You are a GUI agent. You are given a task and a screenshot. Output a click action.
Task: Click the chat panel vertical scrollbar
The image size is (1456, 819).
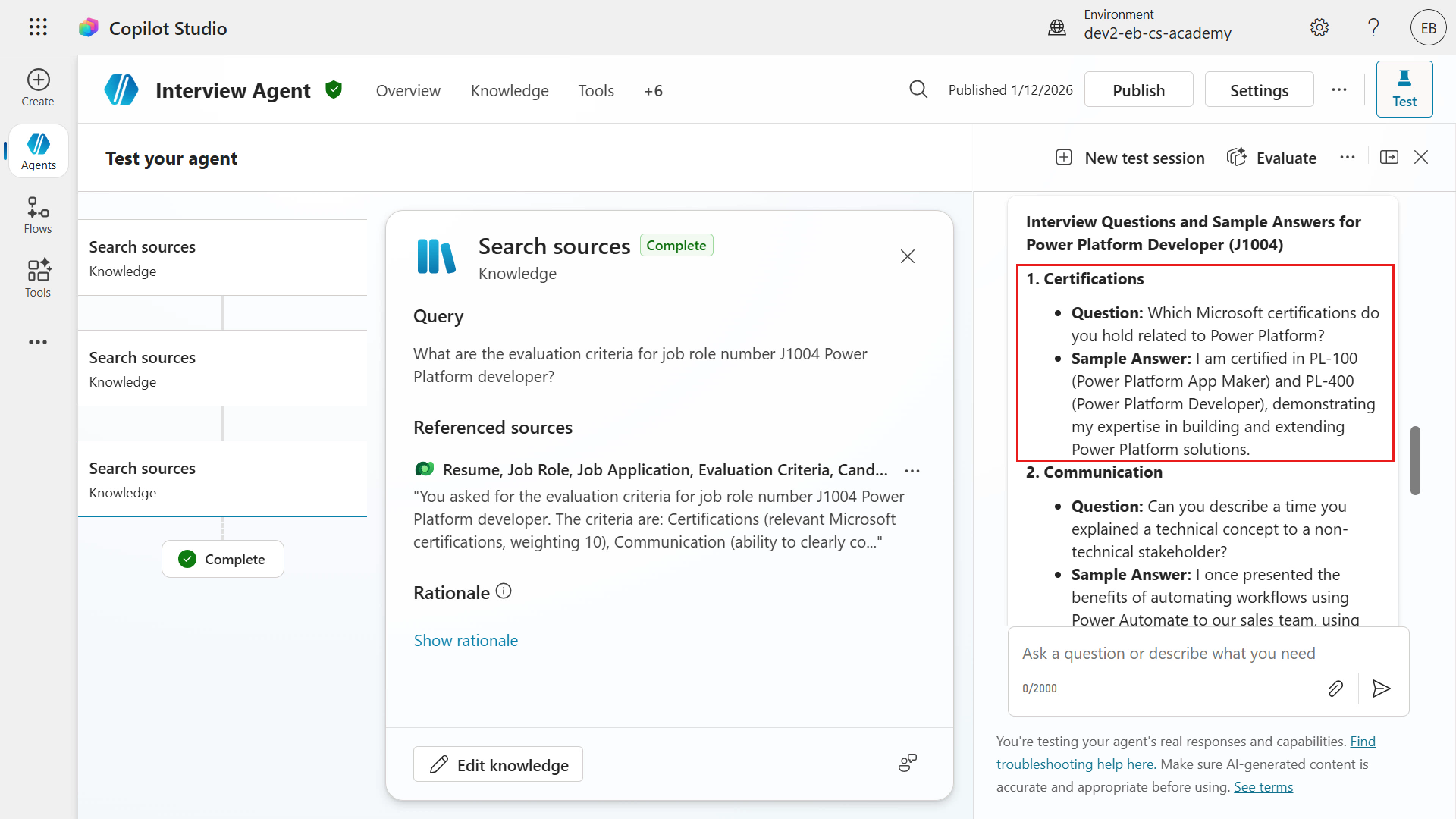pos(1415,461)
